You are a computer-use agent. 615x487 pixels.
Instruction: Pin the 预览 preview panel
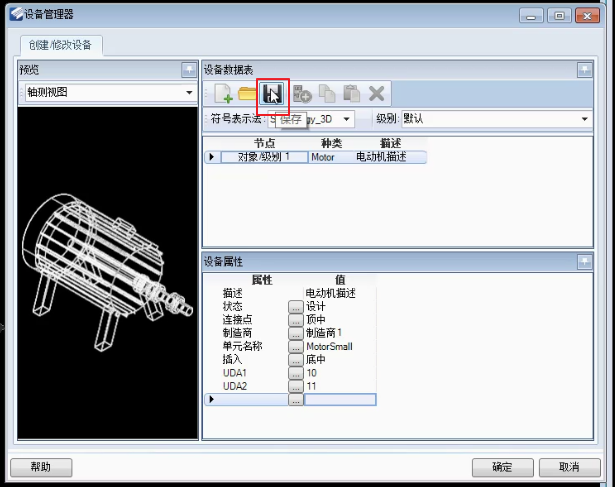tap(189, 70)
